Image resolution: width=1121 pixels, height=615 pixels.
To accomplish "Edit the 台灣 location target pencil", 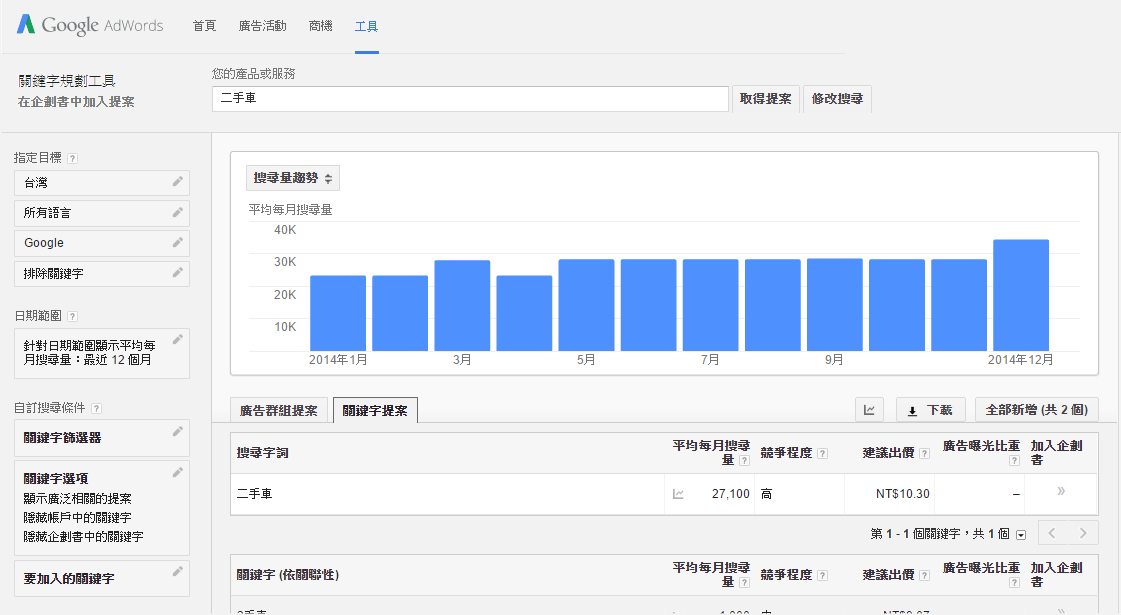I will [178, 182].
